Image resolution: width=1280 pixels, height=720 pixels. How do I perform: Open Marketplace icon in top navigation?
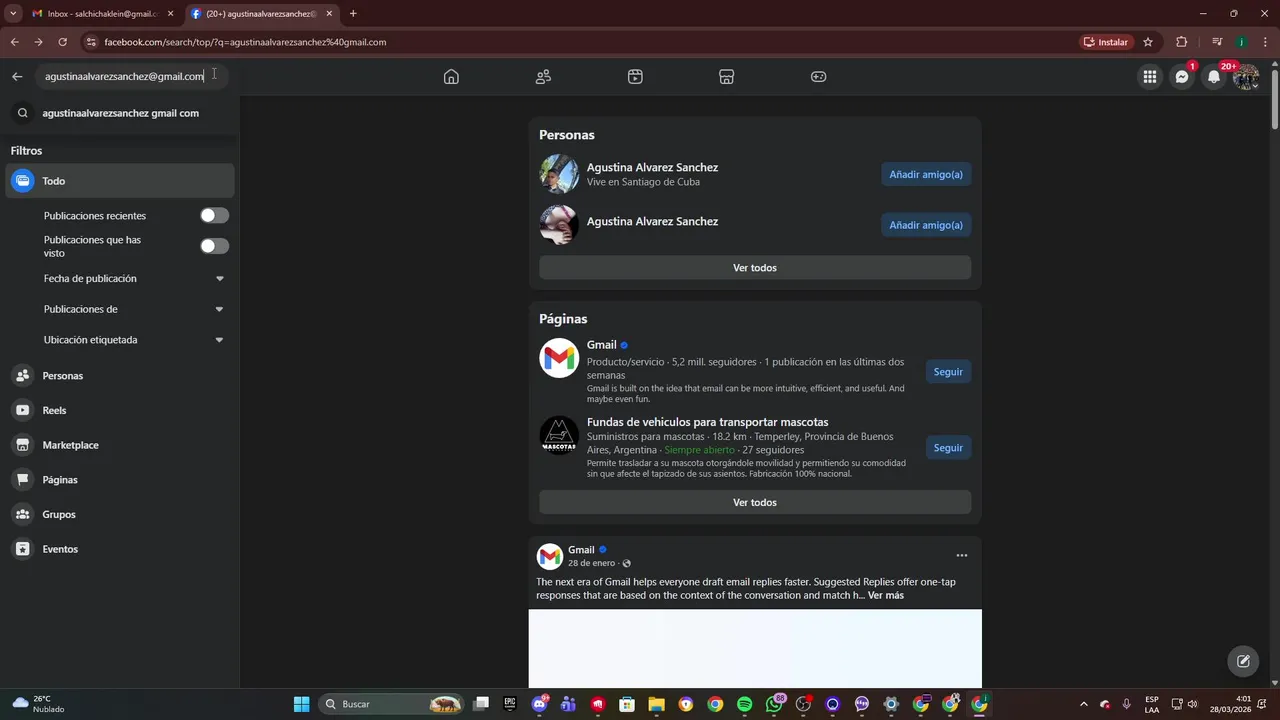[727, 77]
